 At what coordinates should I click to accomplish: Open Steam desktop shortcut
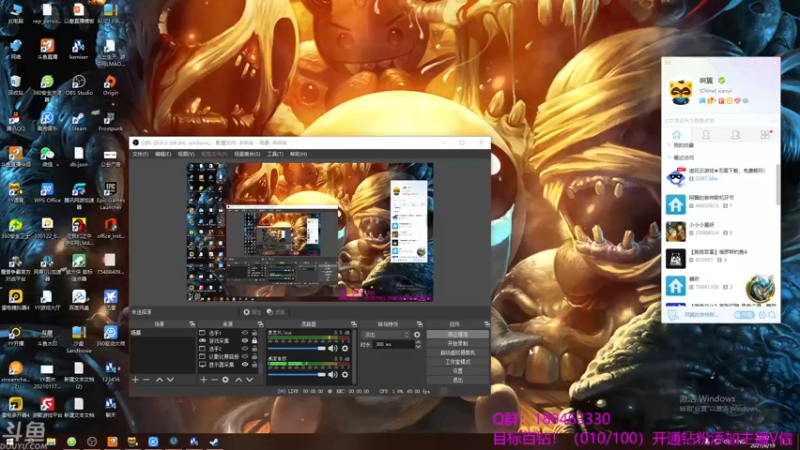[79, 122]
